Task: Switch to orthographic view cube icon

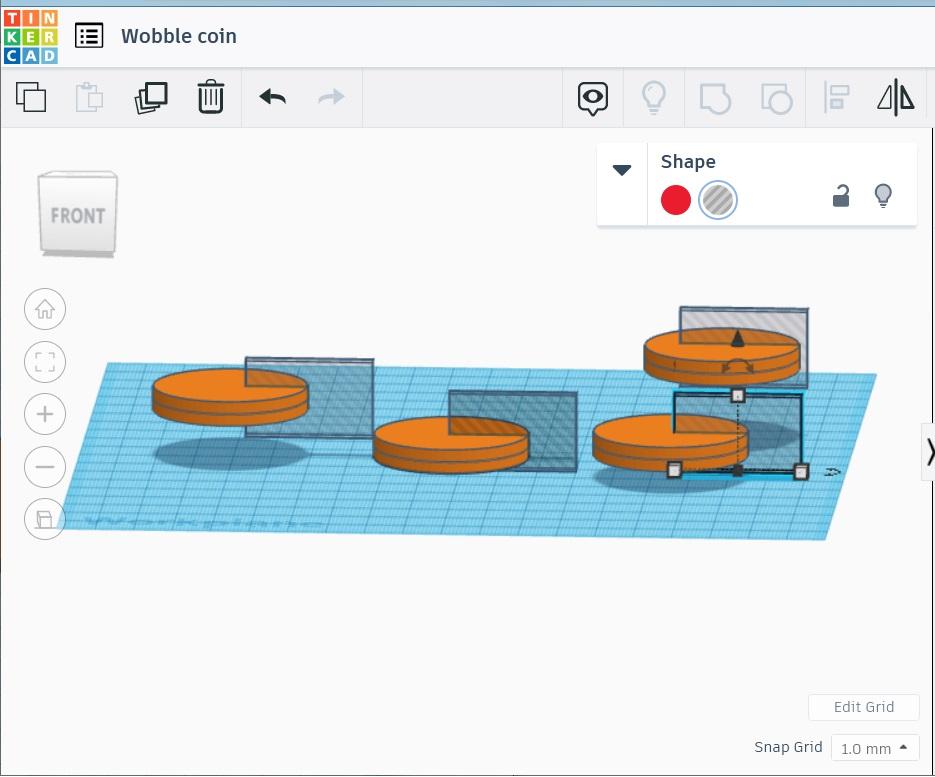Action: [x=45, y=519]
